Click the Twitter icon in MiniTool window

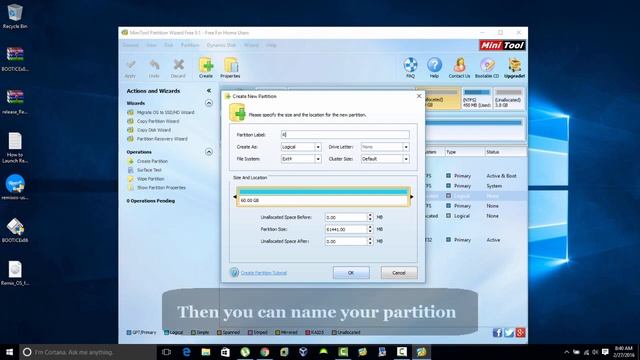pos(509,333)
